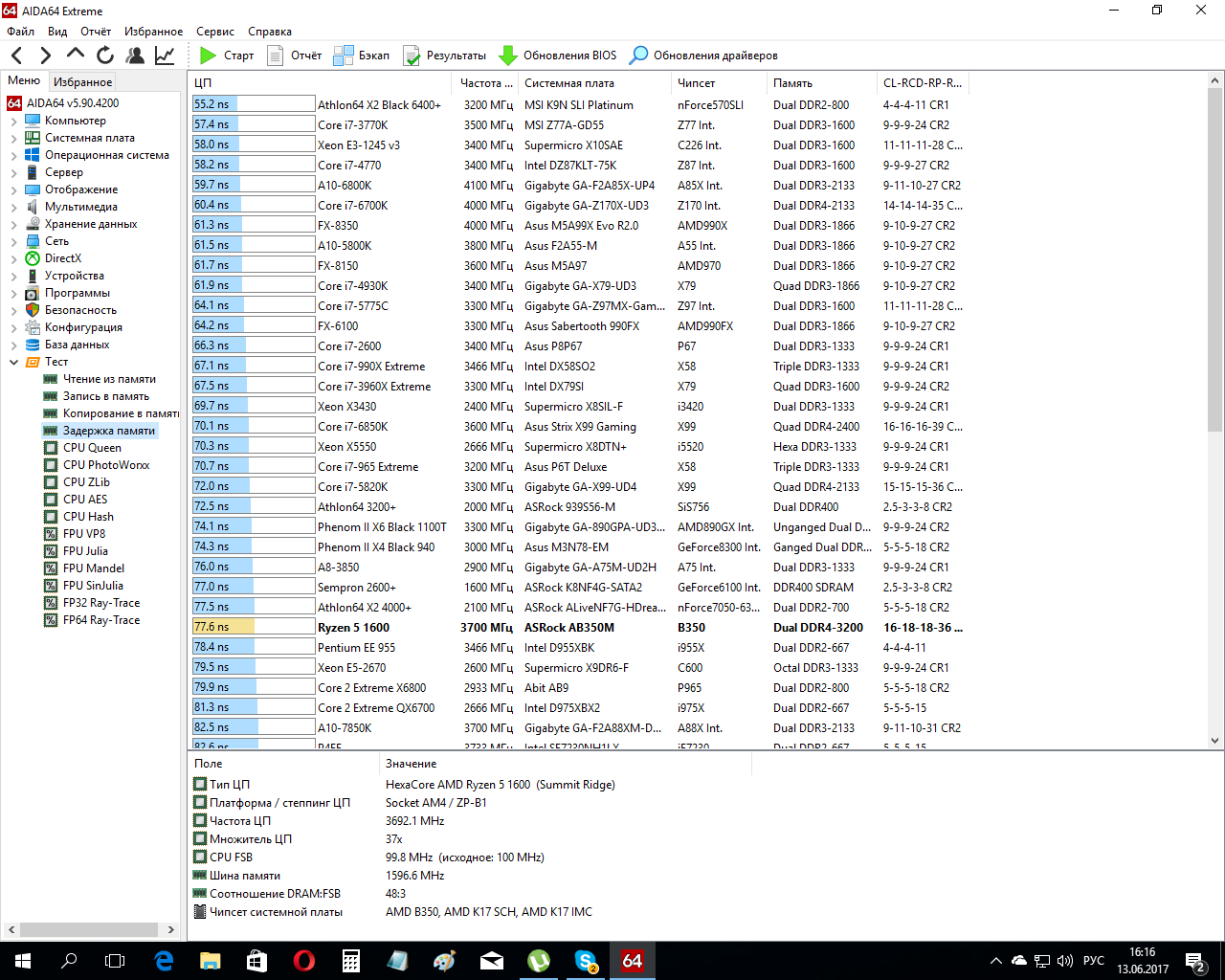Open the user/manager toolbar icon
This screenshot has width=1225, height=980.
point(135,56)
